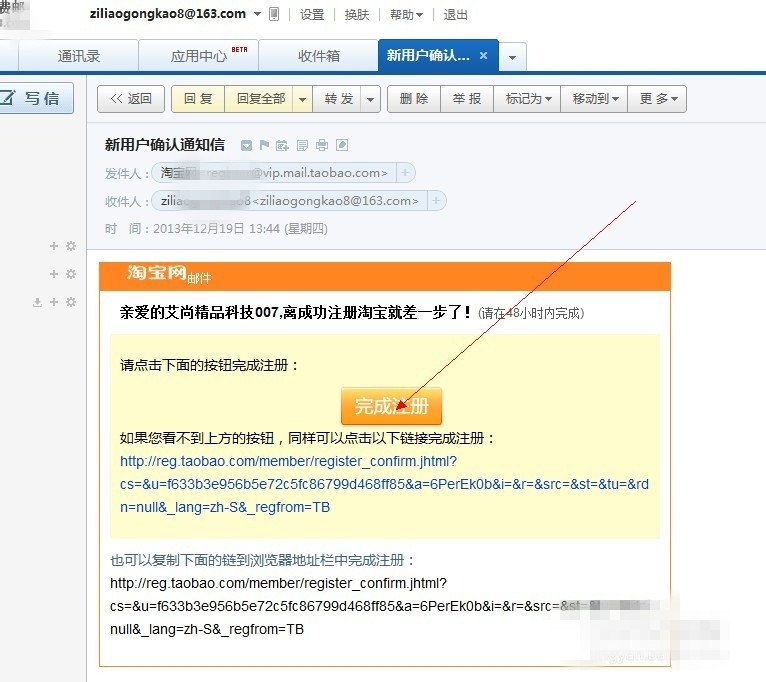Click the note icon beside the subject
Image resolution: width=766 pixels, height=682 pixels.
[302, 145]
